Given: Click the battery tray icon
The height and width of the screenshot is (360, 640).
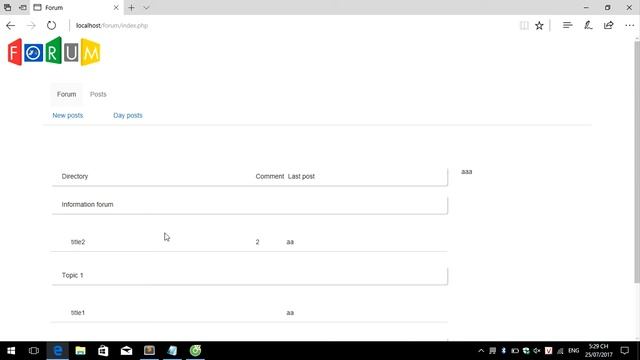Looking at the screenshot, I should point(515,351).
